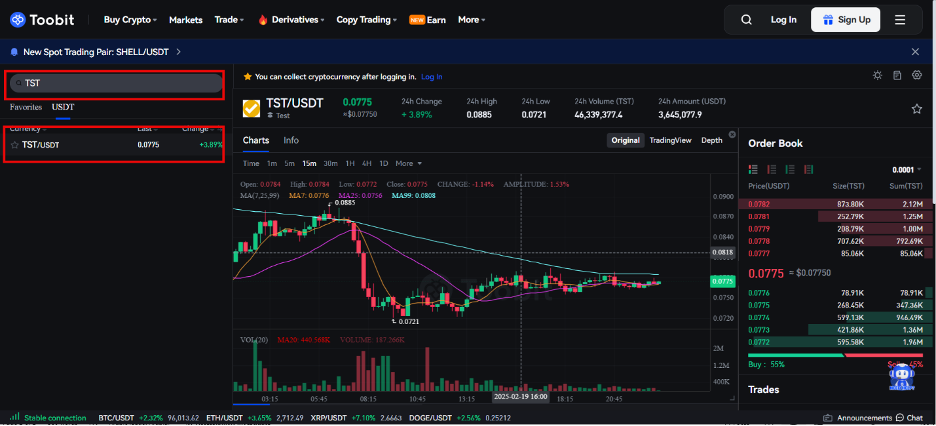Open the search magnifier in top bar
This screenshot has width=936, height=426.
click(746, 20)
